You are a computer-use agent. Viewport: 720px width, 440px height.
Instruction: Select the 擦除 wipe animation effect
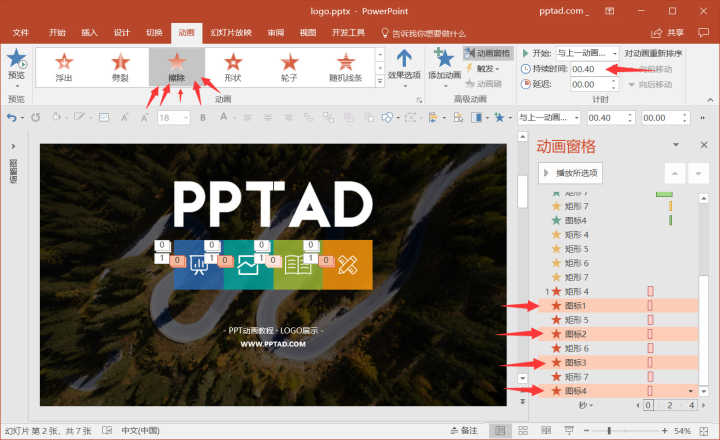pos(177,67)
